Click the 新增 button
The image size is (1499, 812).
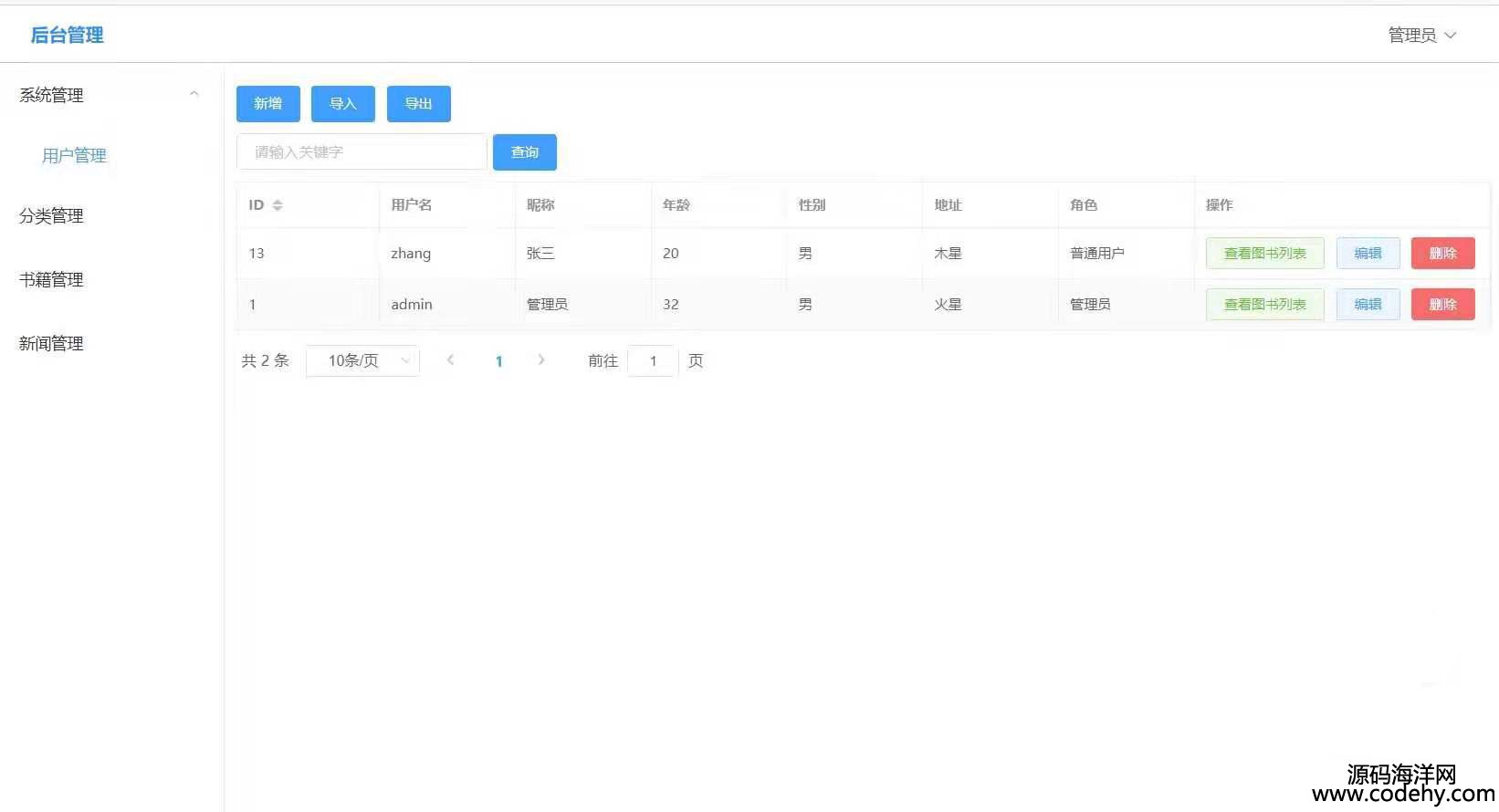tap(267, 104)
